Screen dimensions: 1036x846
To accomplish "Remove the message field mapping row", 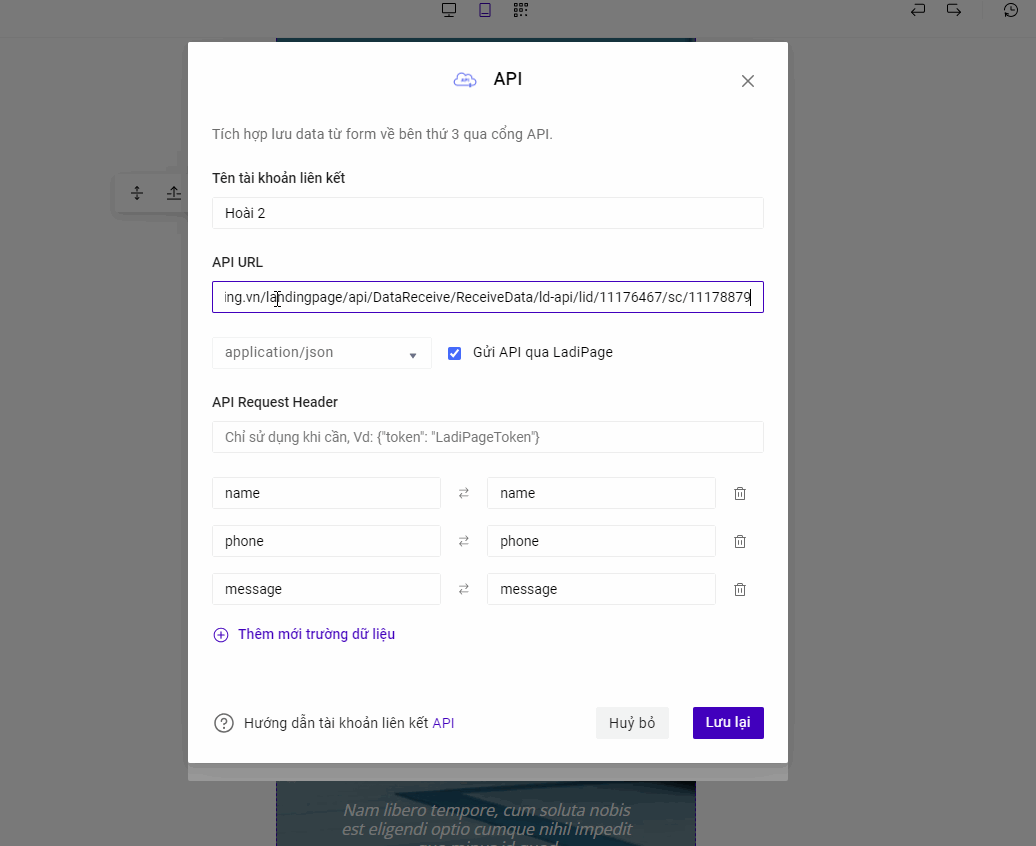I will 740,589.
